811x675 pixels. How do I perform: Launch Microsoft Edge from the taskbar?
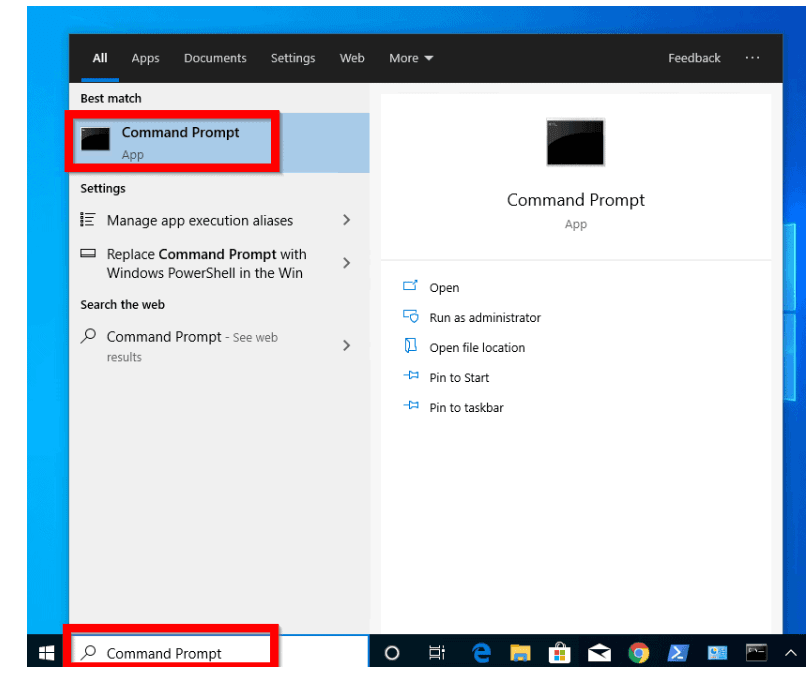[482, 653]
